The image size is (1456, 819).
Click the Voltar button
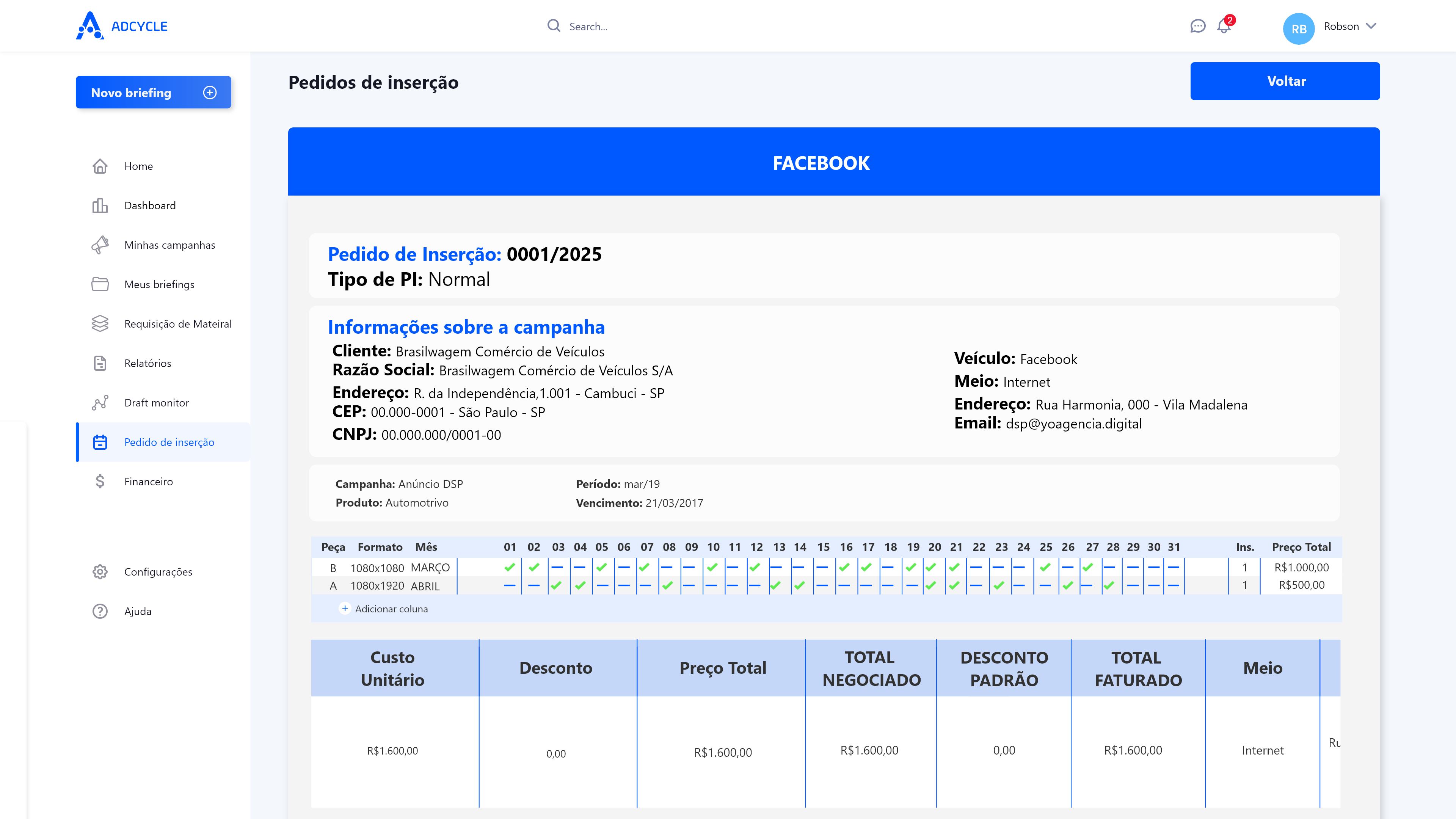point(1285,81)
